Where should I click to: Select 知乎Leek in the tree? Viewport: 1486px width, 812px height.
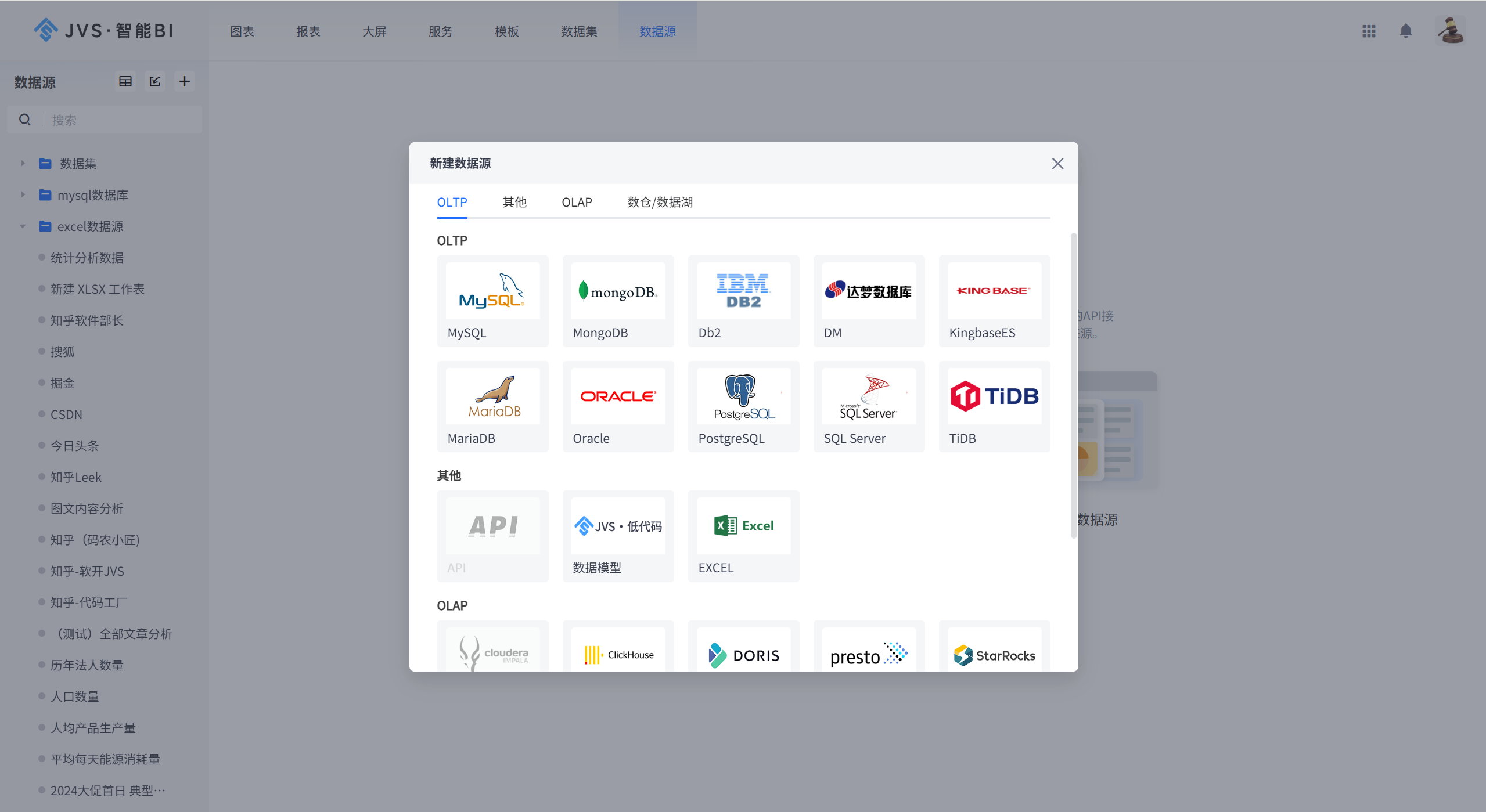(x=76, y=477)
